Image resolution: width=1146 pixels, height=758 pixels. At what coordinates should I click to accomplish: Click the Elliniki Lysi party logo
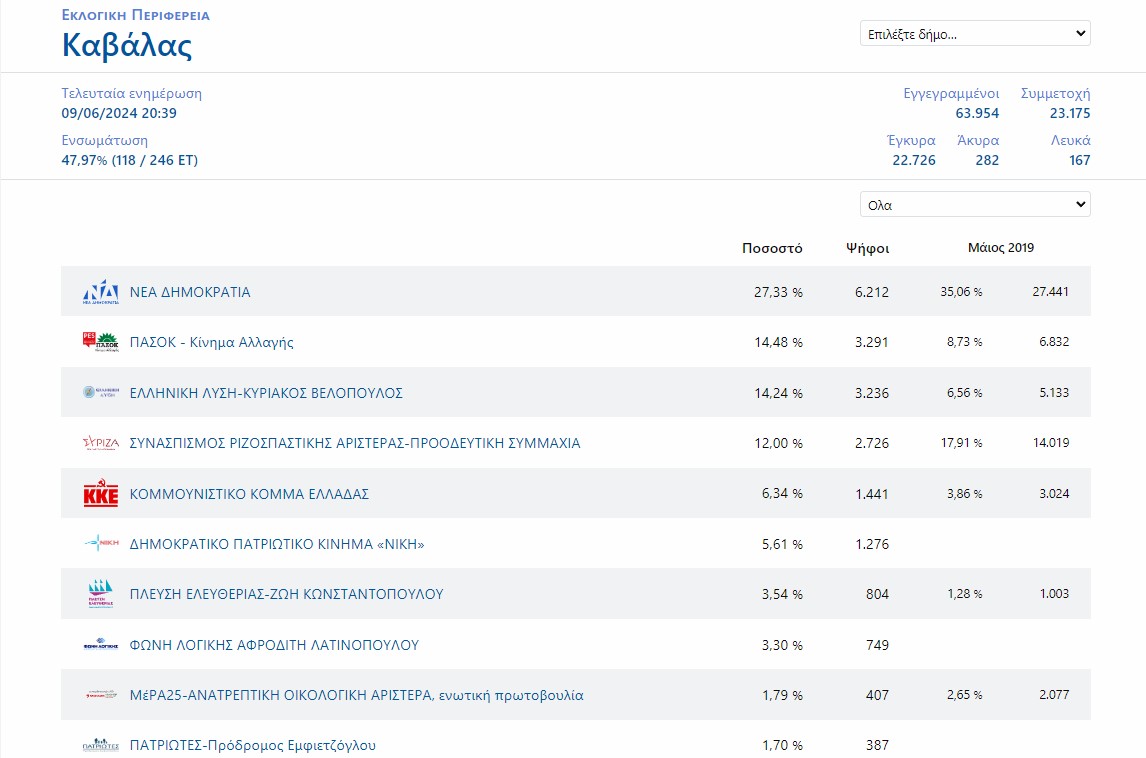coord(100,393)
